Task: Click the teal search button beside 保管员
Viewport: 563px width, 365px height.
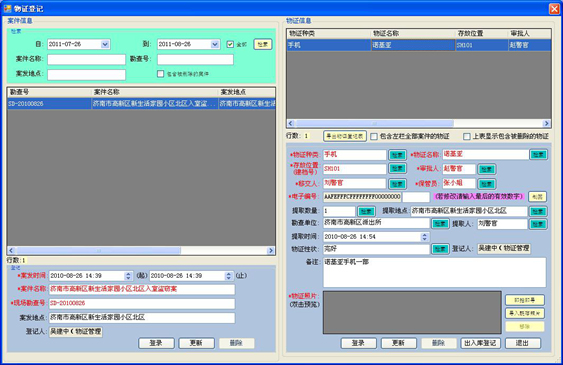Action: pos(487,184)
